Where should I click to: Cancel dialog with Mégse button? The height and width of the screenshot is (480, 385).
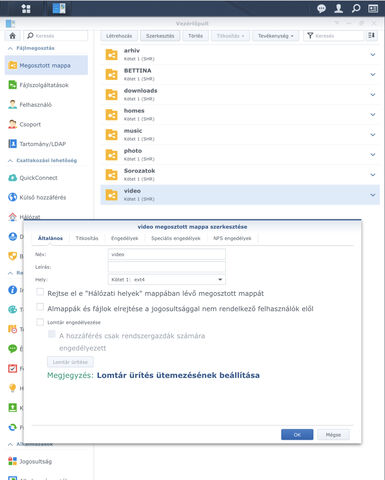[x=333, y=435]
